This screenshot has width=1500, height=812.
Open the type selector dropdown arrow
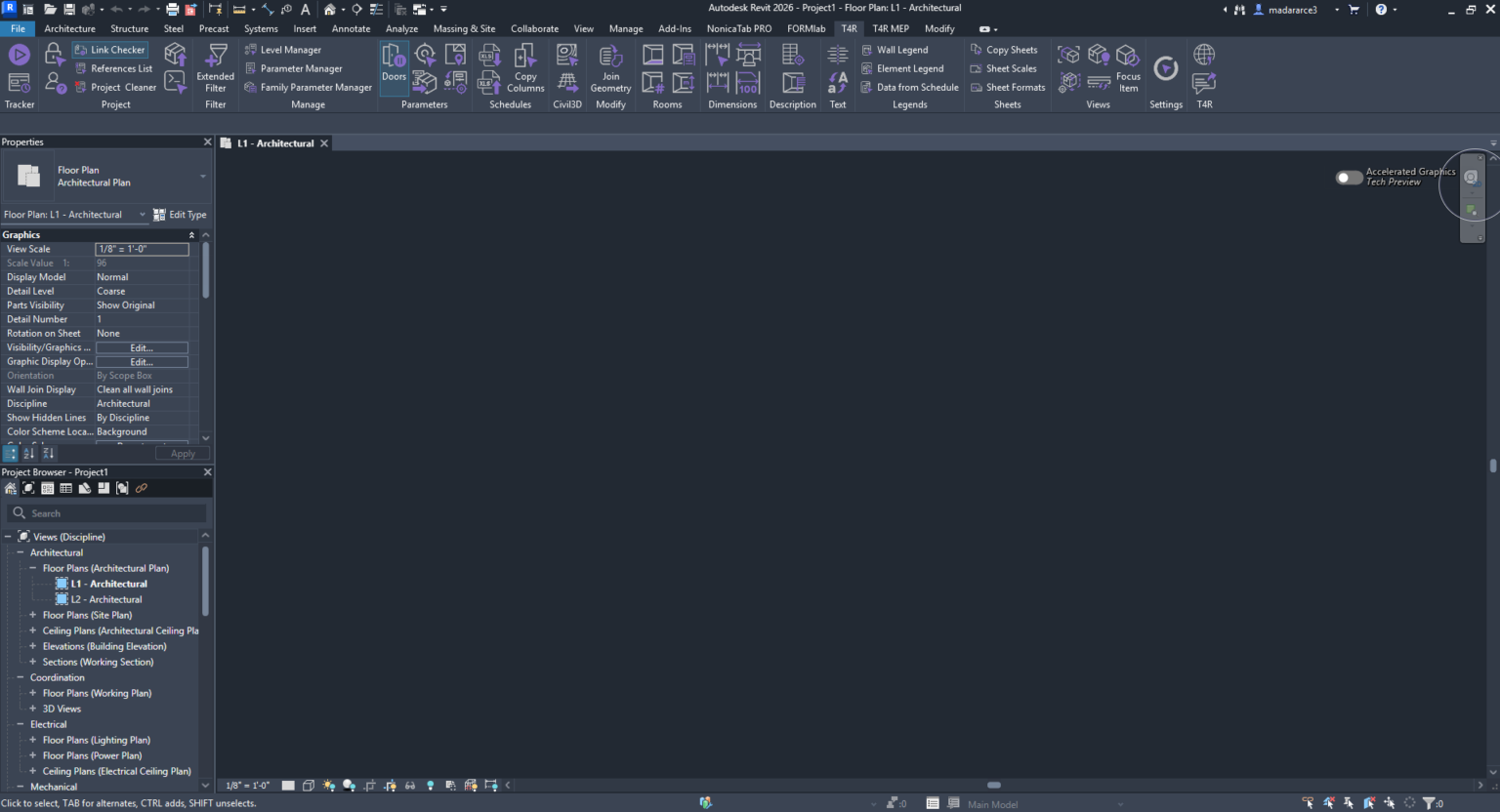point(203,177)
